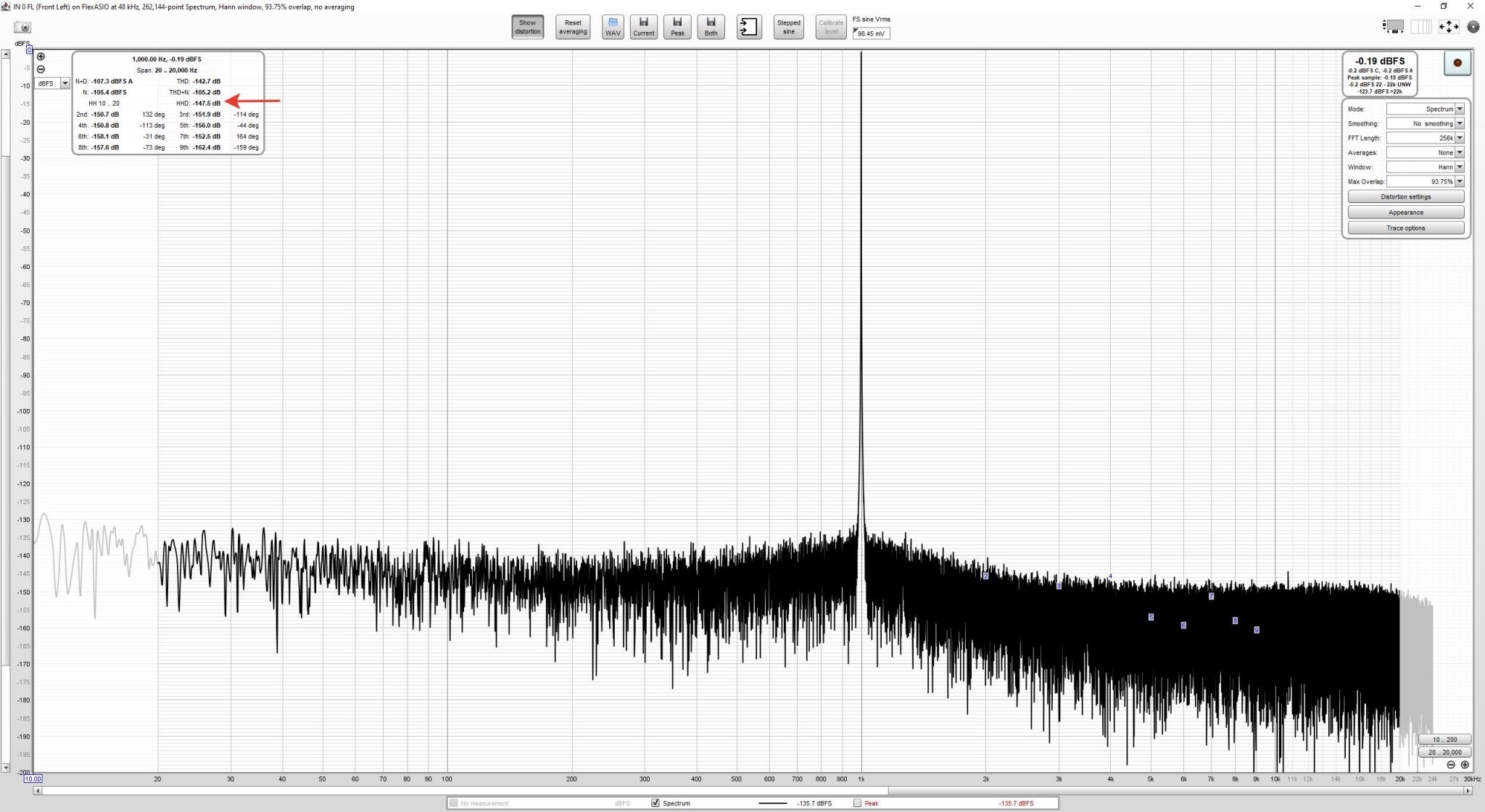
Task: Click the N+D -107.3 dBFS A value
Action: click(x=112, y=81)
